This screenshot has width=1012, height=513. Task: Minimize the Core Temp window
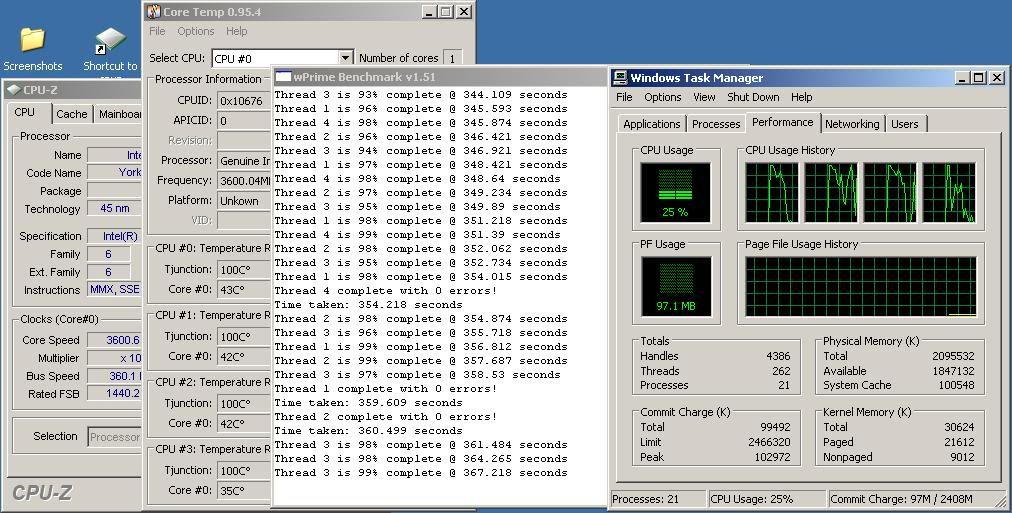430,12
